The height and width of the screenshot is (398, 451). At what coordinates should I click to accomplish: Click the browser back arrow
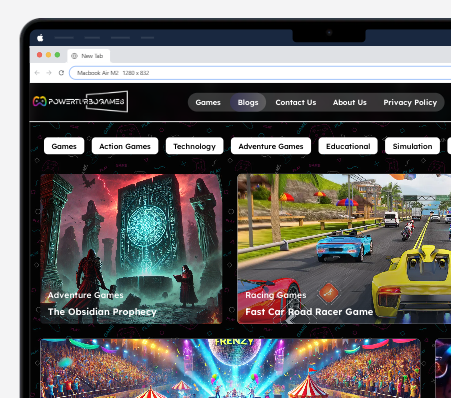37,73
